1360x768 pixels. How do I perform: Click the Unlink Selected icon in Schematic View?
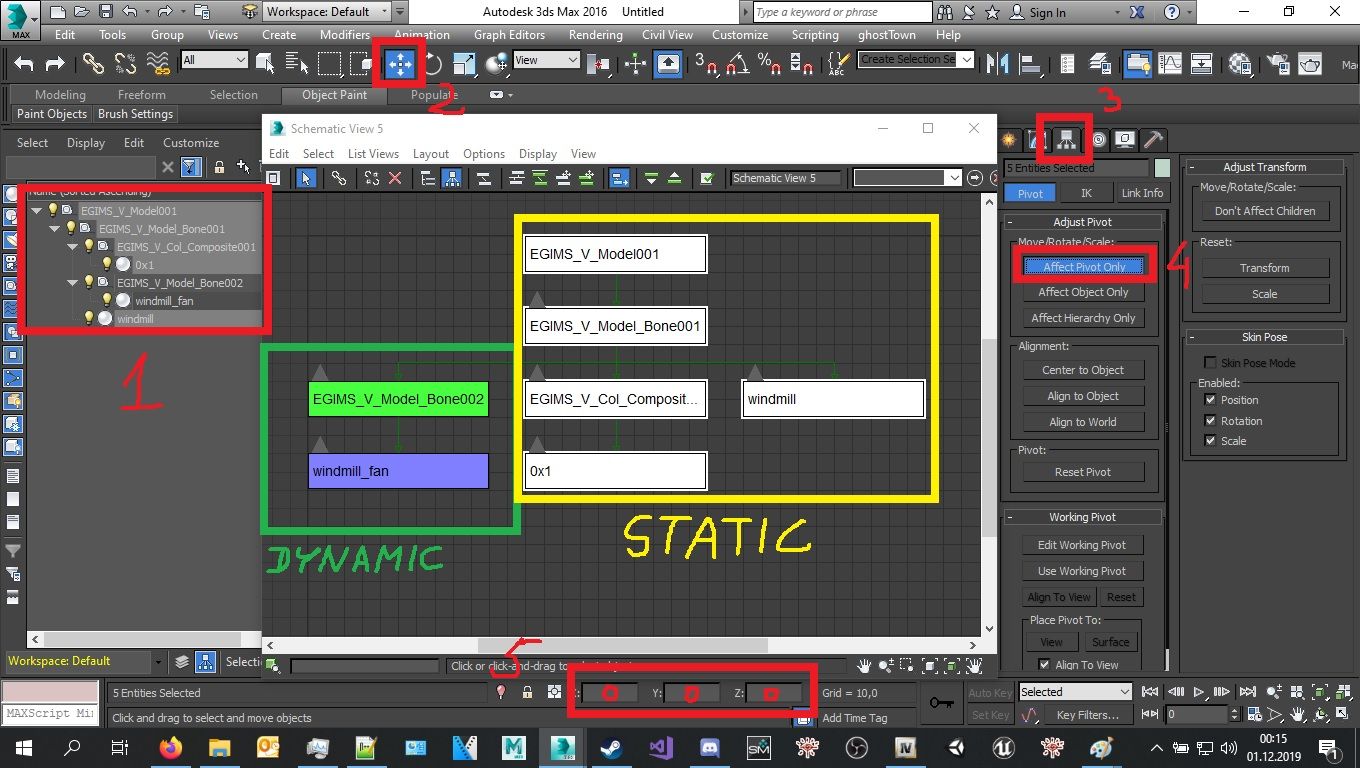click(x=372, y=178)
